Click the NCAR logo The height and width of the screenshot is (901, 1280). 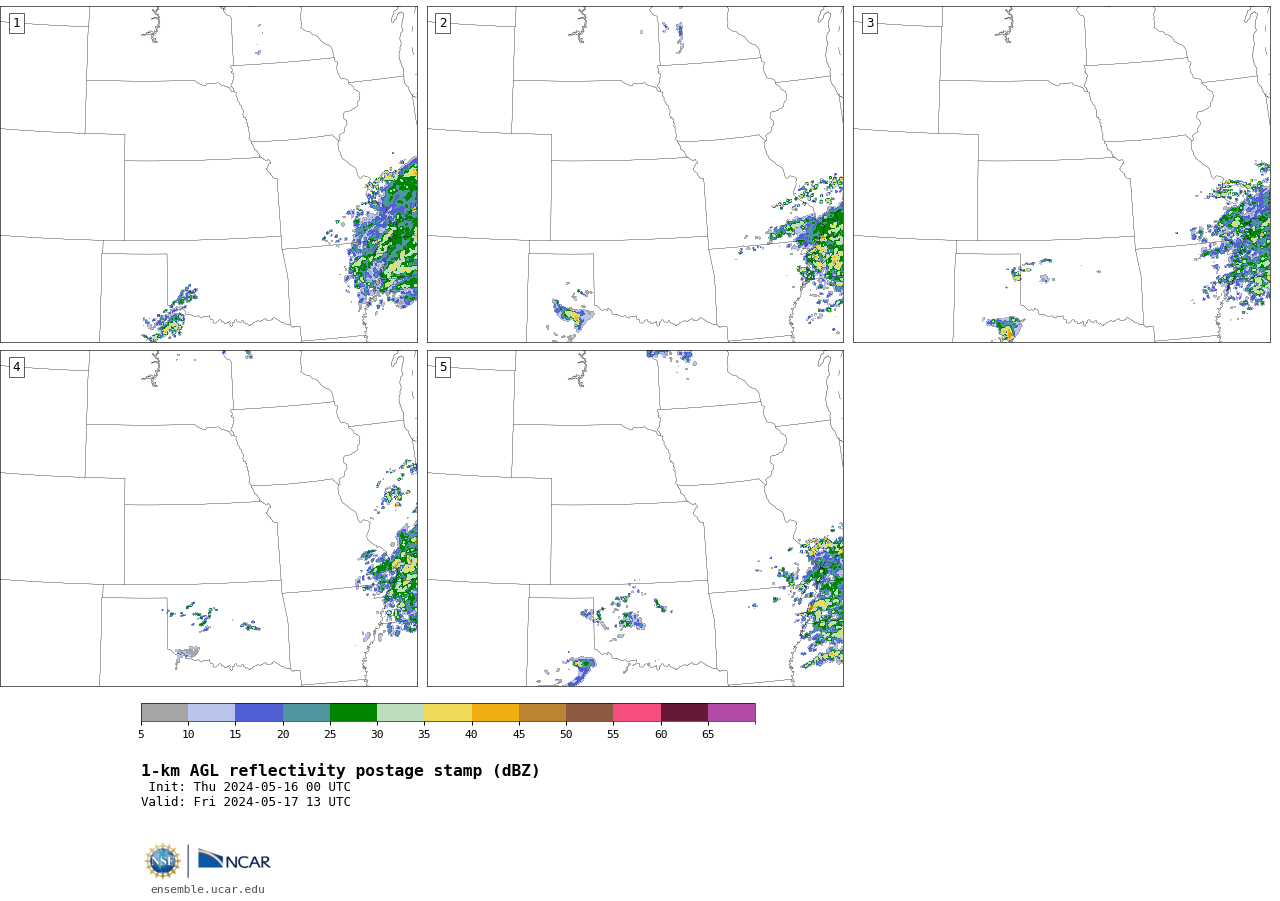pos(234,860)
